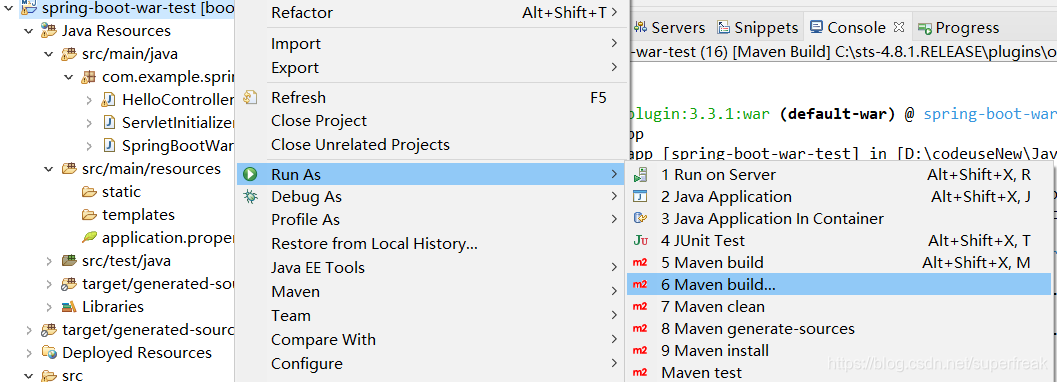Click the Libraries books icon
The image size is (1057, 382).
(x=69, y=307)
